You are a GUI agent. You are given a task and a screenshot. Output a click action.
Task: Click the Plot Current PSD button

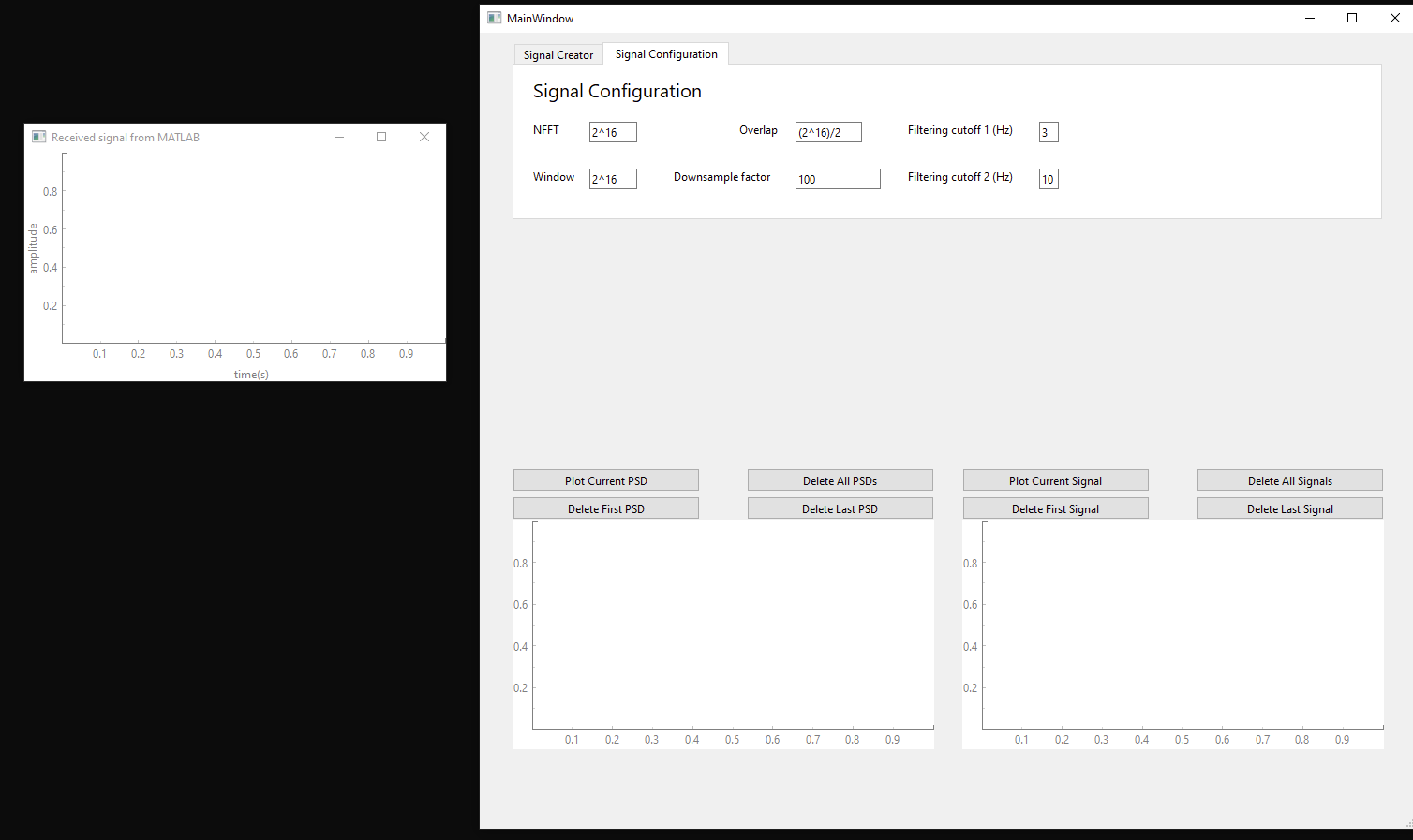pyautogui.click(x=605, y=479)
